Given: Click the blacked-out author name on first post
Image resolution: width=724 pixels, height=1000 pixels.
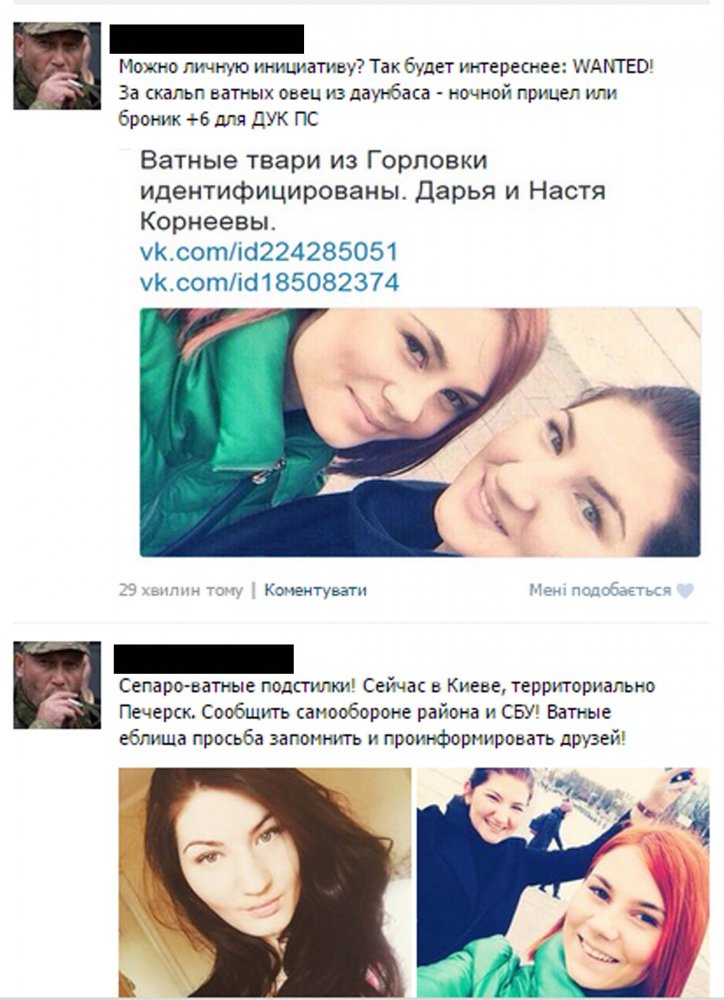Looking at the screenshot, I should point(207,39).
